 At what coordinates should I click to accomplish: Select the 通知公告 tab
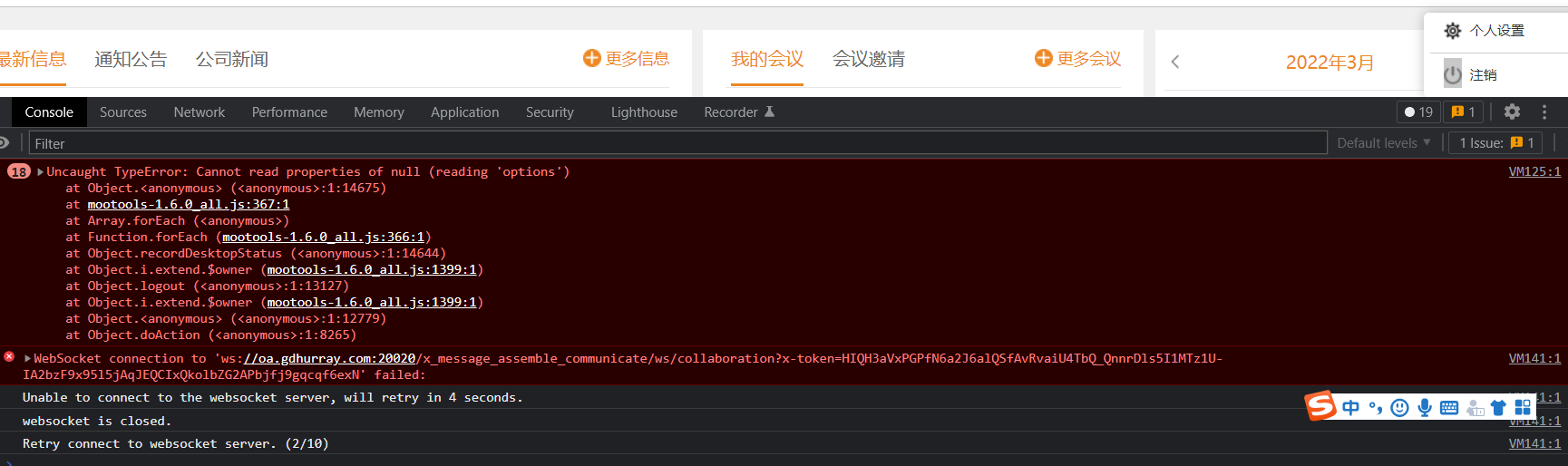coord(131,59)
